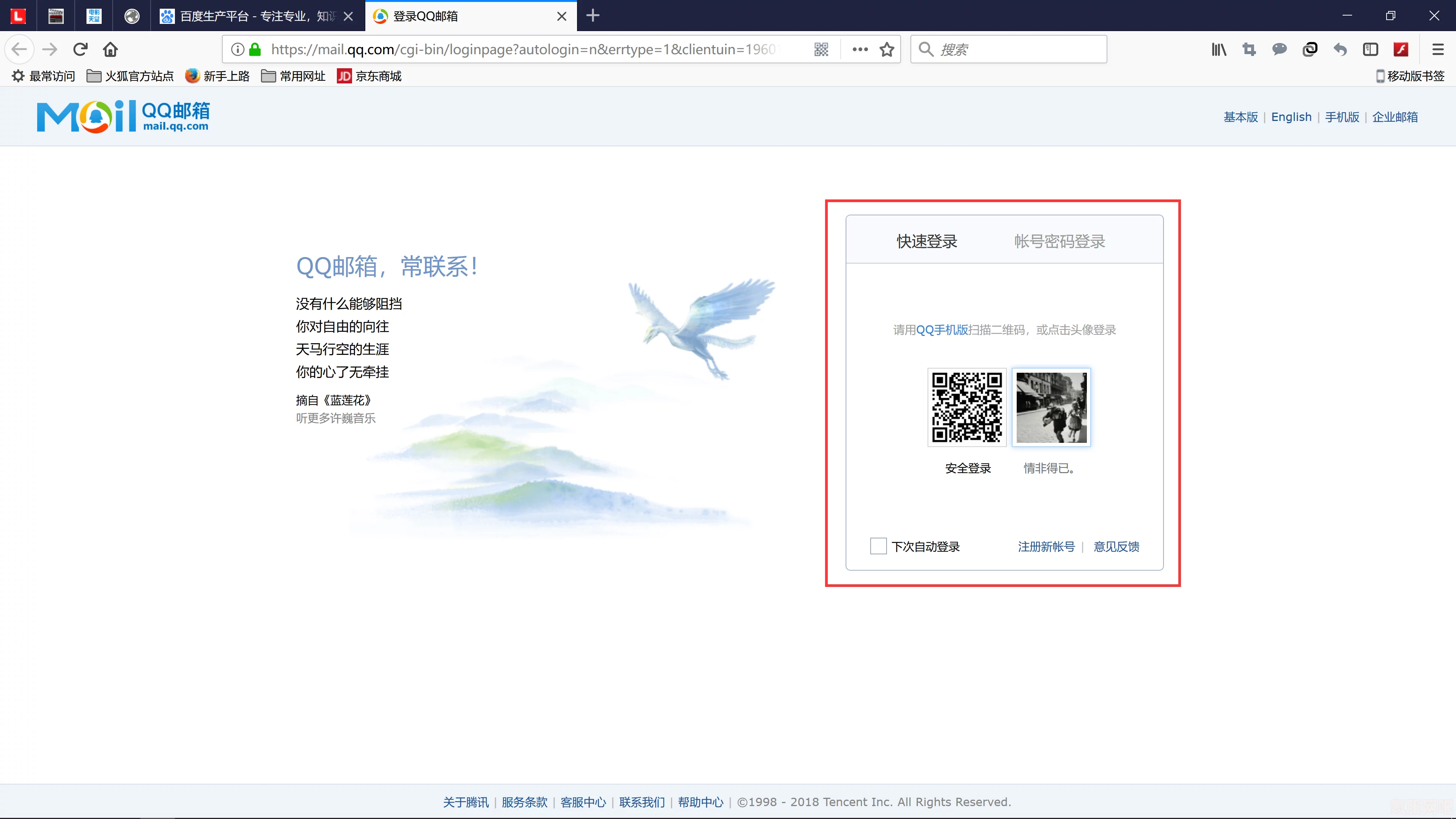Open the pinned blue movie site tab

(x=94, y=16)
